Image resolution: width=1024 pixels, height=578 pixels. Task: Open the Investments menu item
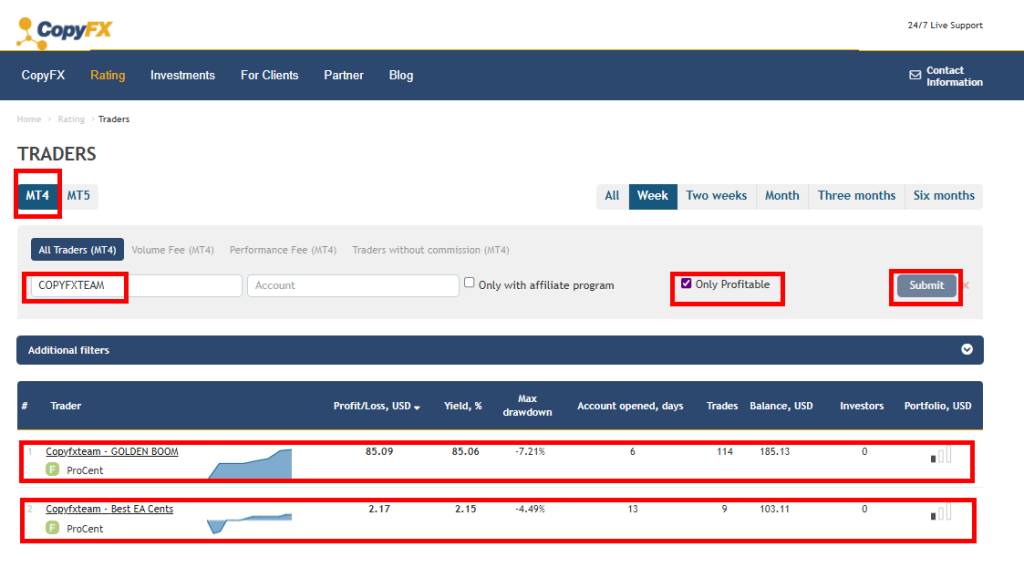click(182, 75)
